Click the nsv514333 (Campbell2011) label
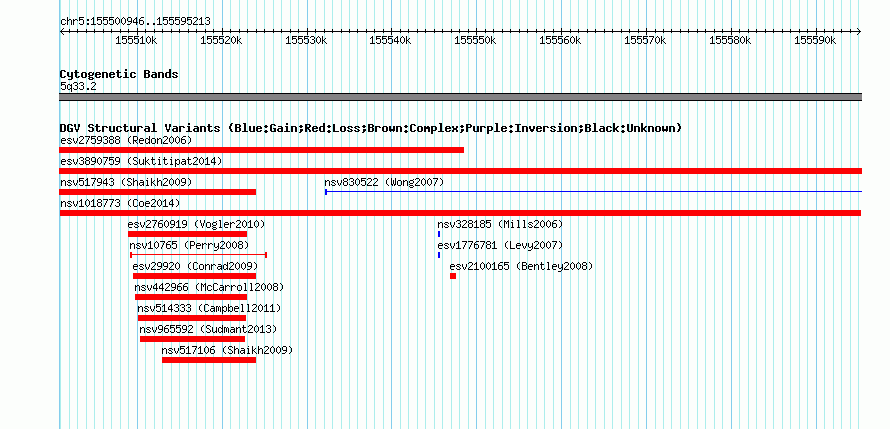The image size is (890, 429). click(209, 308)
